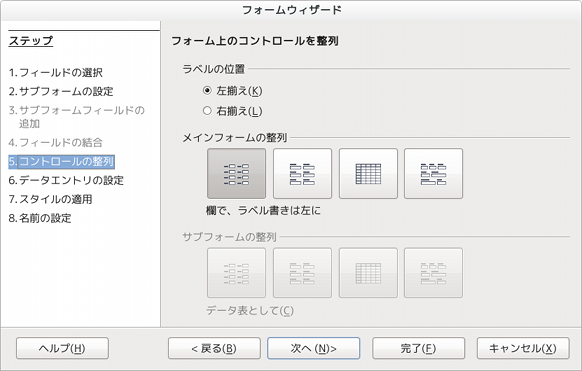
Task: Go to step 1. フィールドの選択
Action: pyautogui.click(x=56, y=72)
